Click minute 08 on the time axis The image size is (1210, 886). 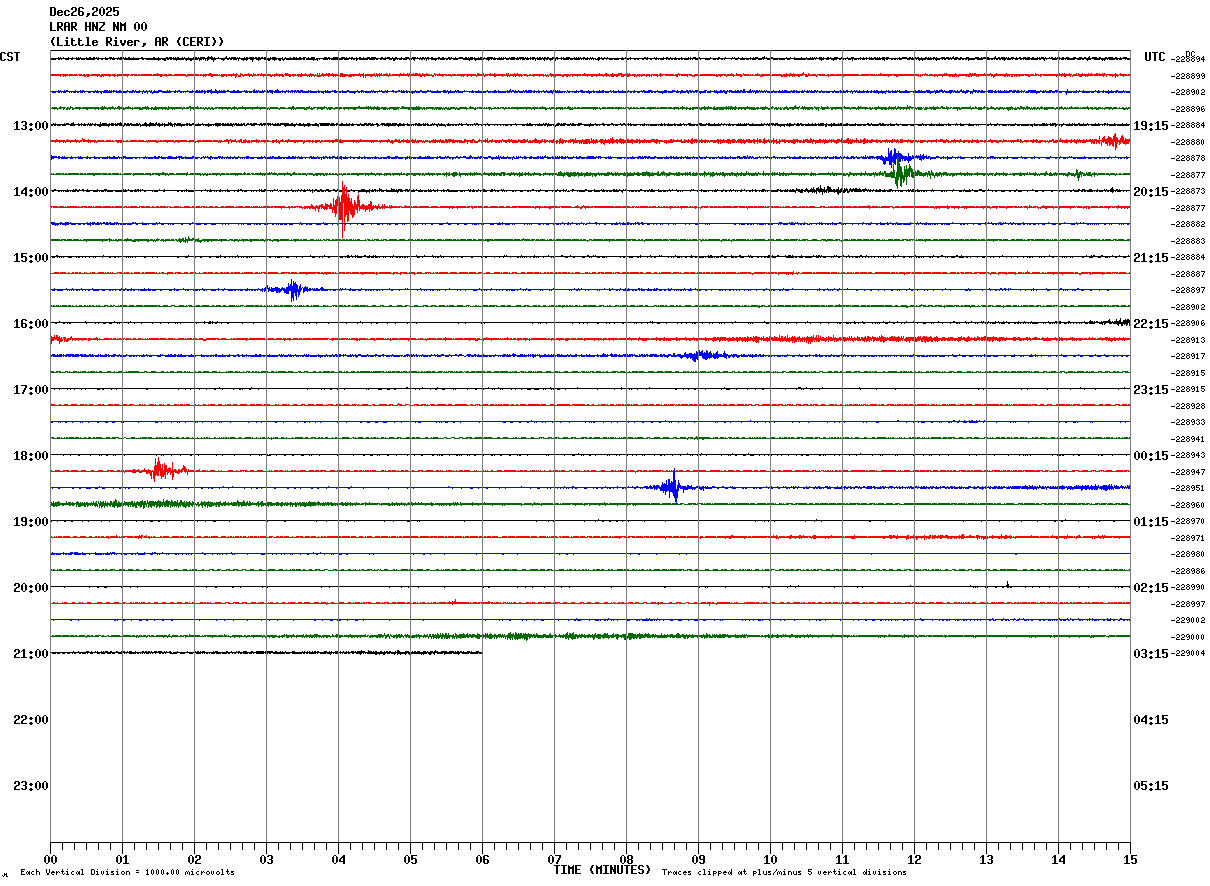coord(626,859)
